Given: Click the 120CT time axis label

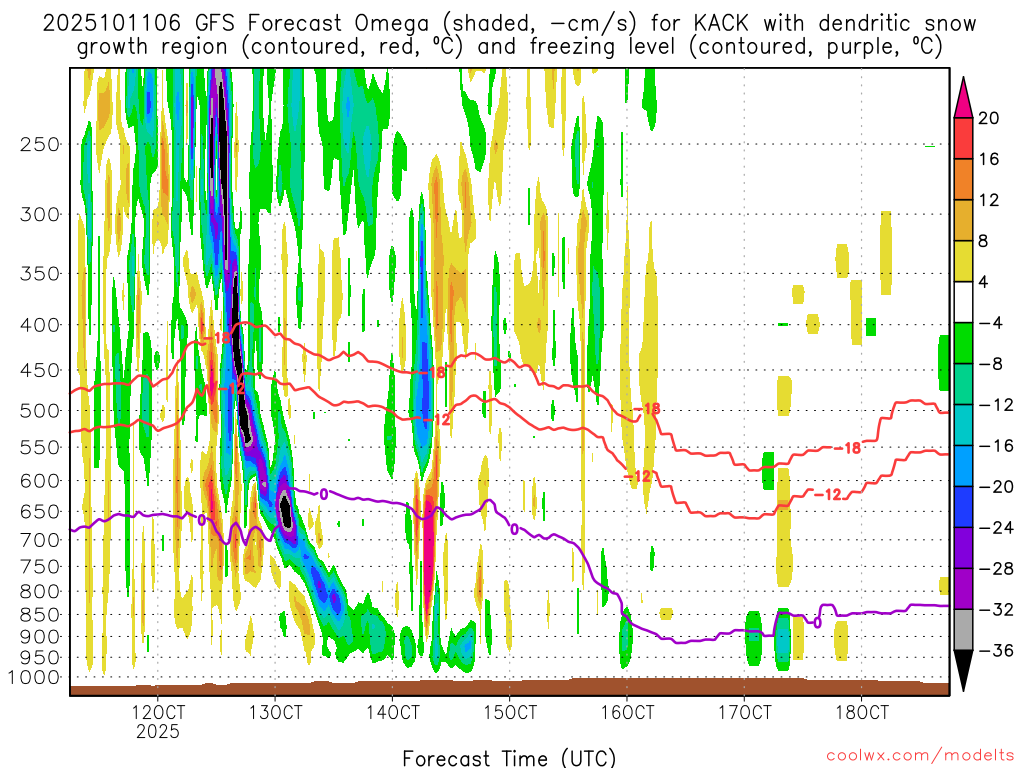Looking at the screenshot, I should click(157, 712).
